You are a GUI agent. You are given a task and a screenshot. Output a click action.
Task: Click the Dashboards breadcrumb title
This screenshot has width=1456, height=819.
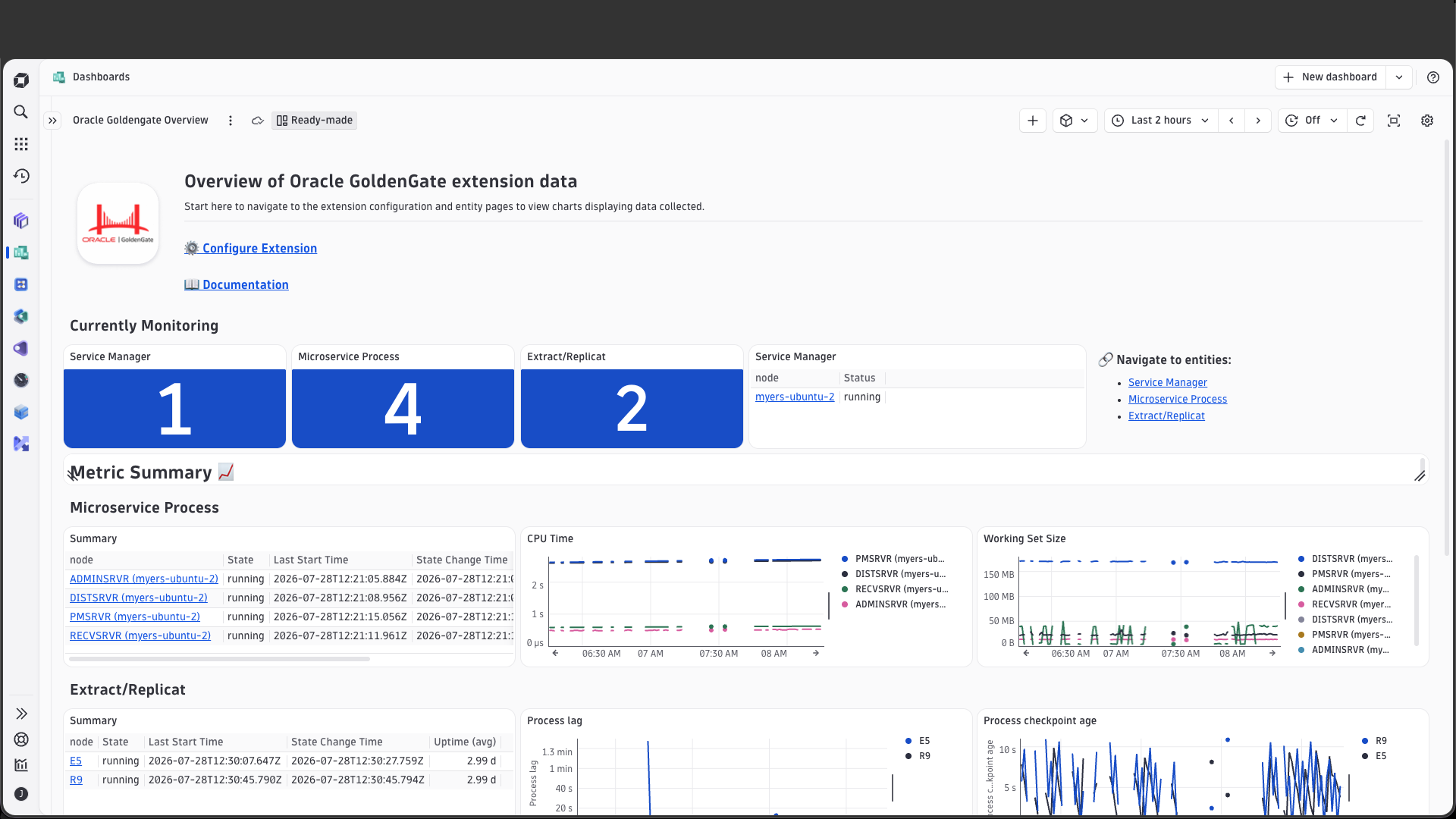tap(101, 77)
